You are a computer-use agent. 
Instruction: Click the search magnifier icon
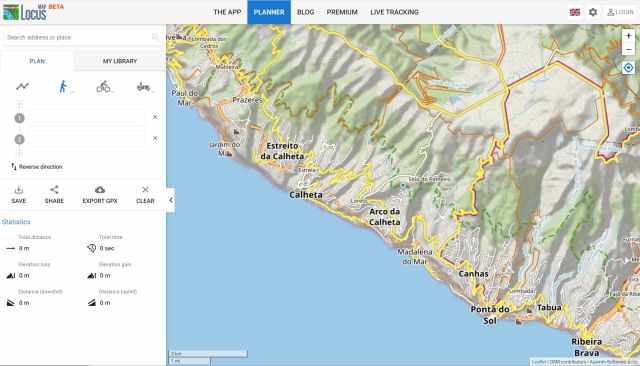155,37
